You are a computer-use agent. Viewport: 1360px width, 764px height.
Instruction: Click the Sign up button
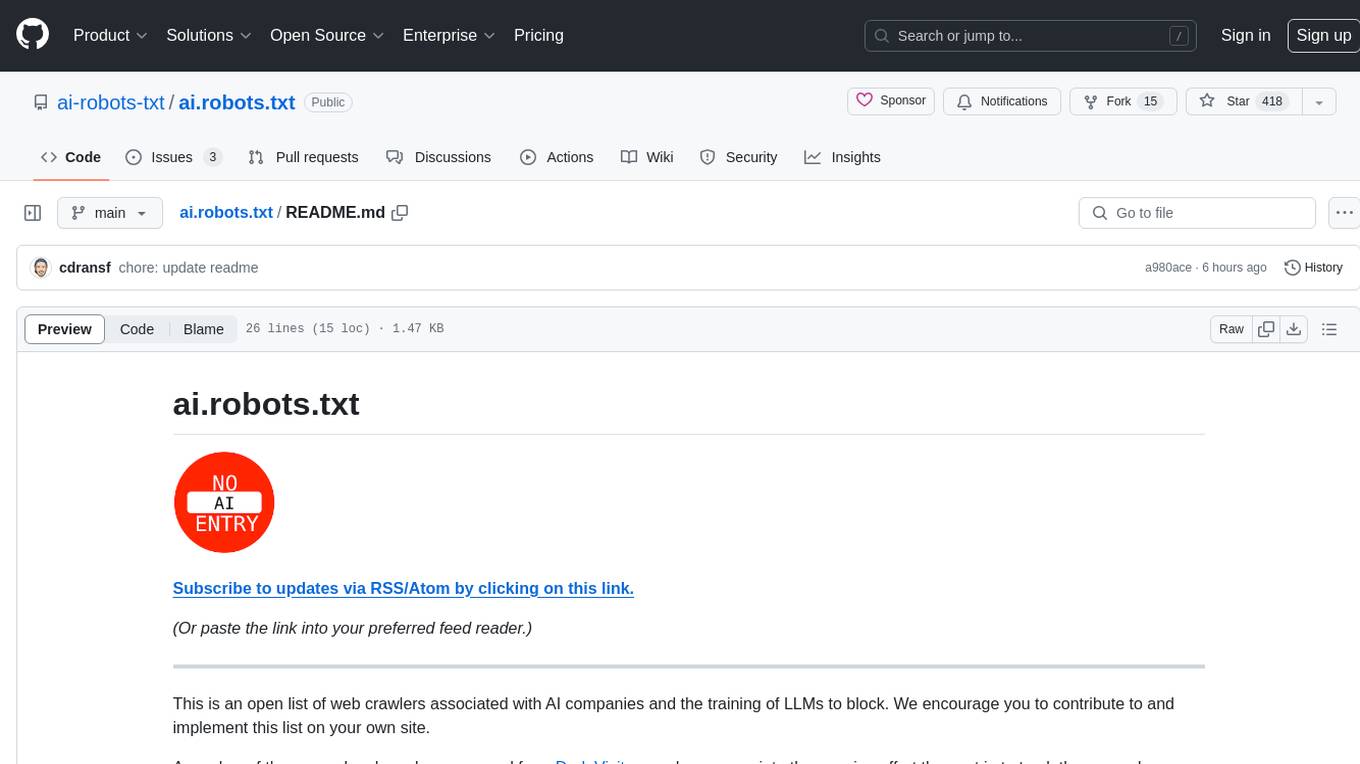click(1323, 35)
